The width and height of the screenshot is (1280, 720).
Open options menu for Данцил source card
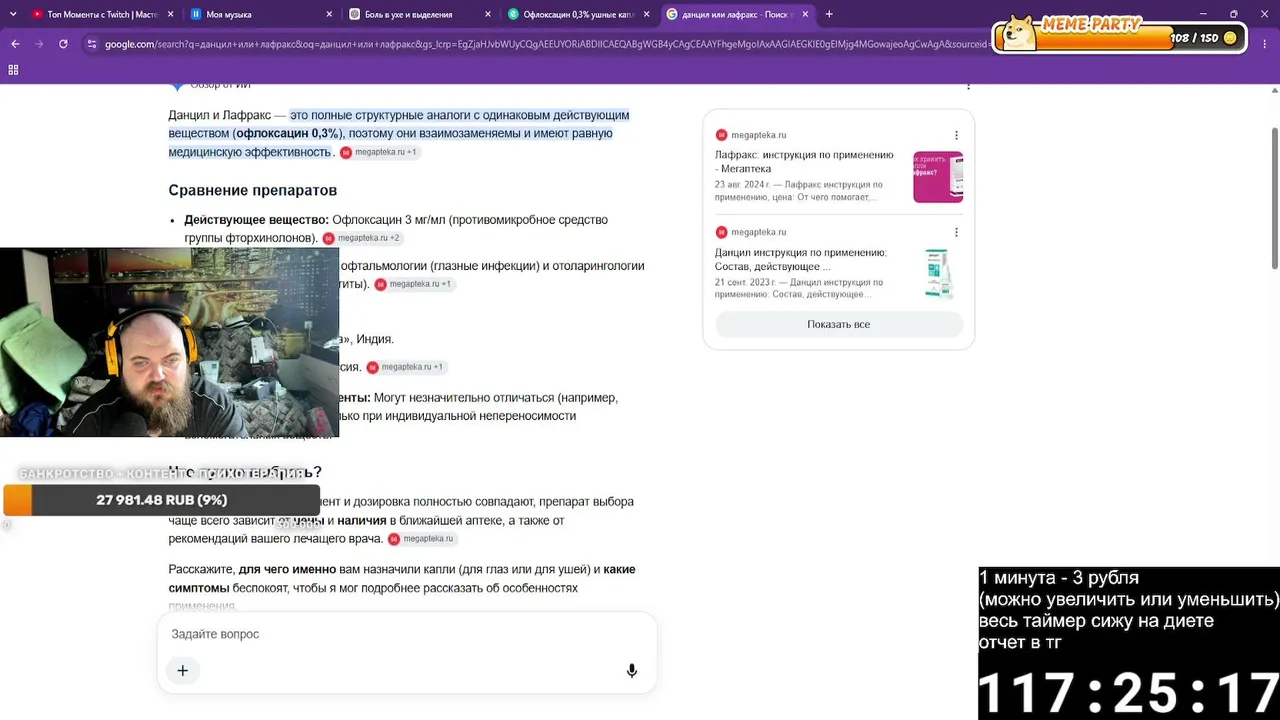tap(956, 232)
